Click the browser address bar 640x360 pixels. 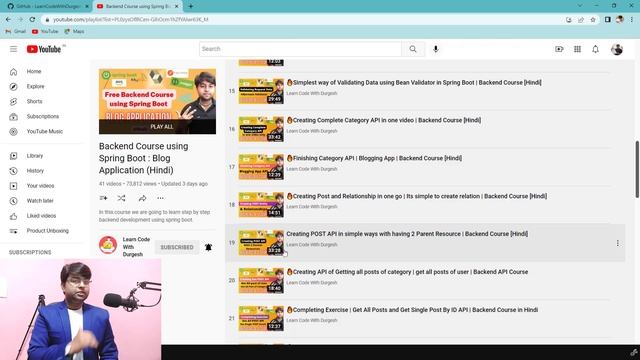302,19
